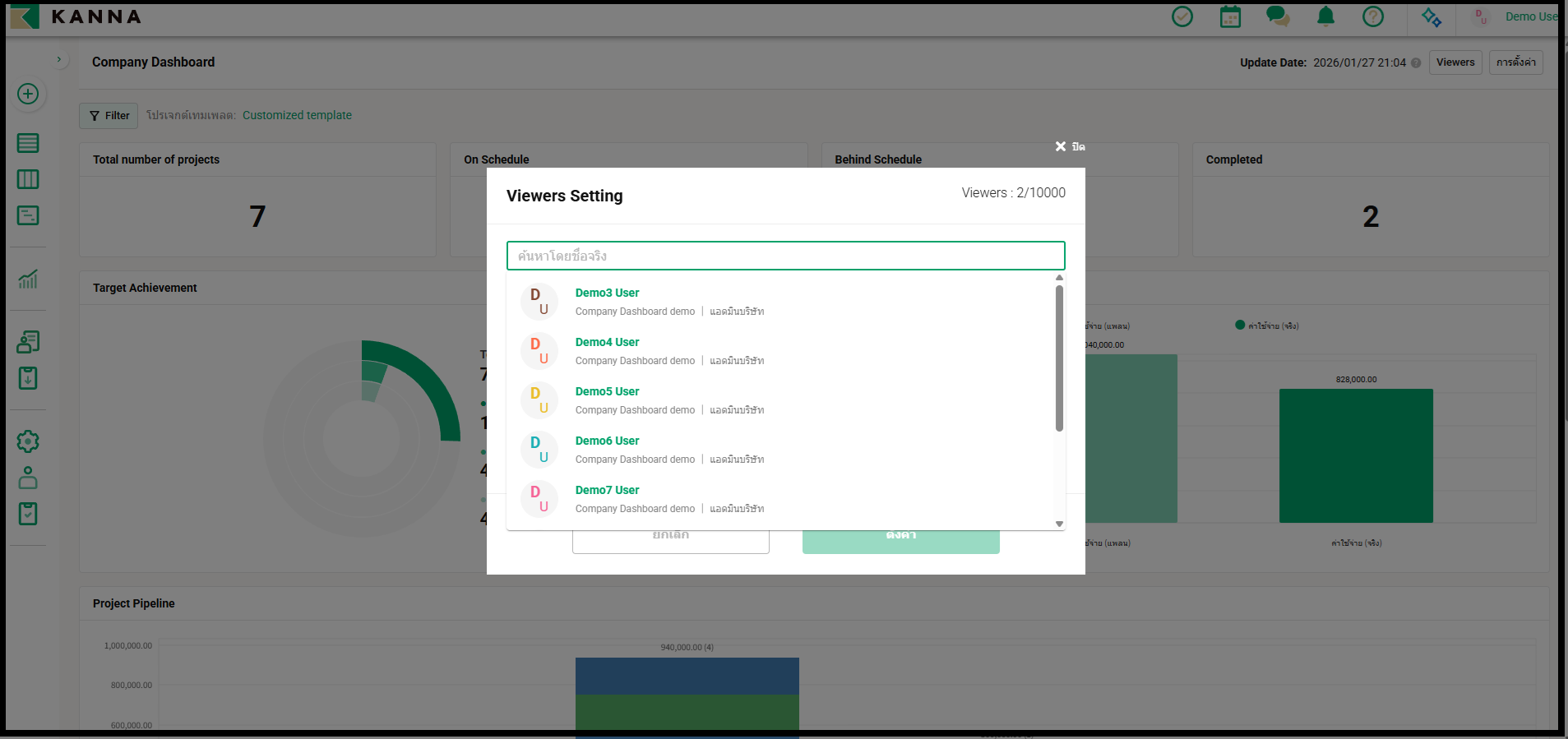Open the settings gear icon in sidebar
This screenshot has width=1568, height=739.
click(28, 441)
